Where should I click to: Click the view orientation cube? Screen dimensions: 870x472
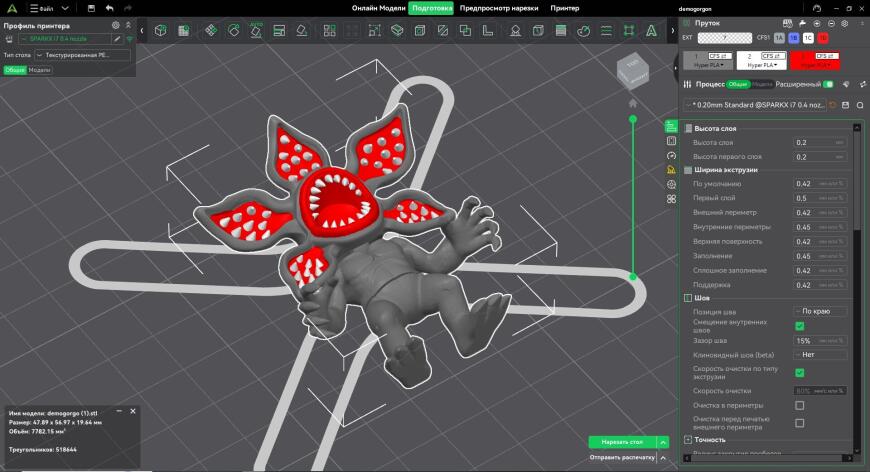pyautogui.click(x=633, y=71)
